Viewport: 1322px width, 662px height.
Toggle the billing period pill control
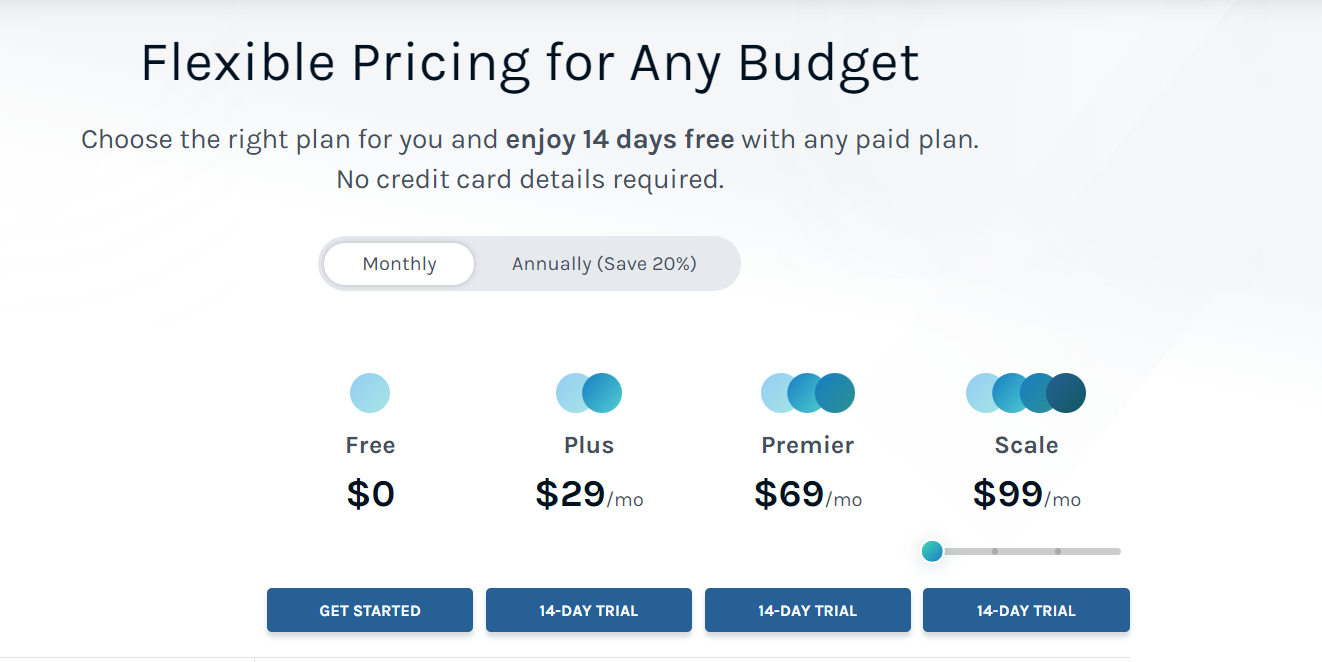pos(530,263)
